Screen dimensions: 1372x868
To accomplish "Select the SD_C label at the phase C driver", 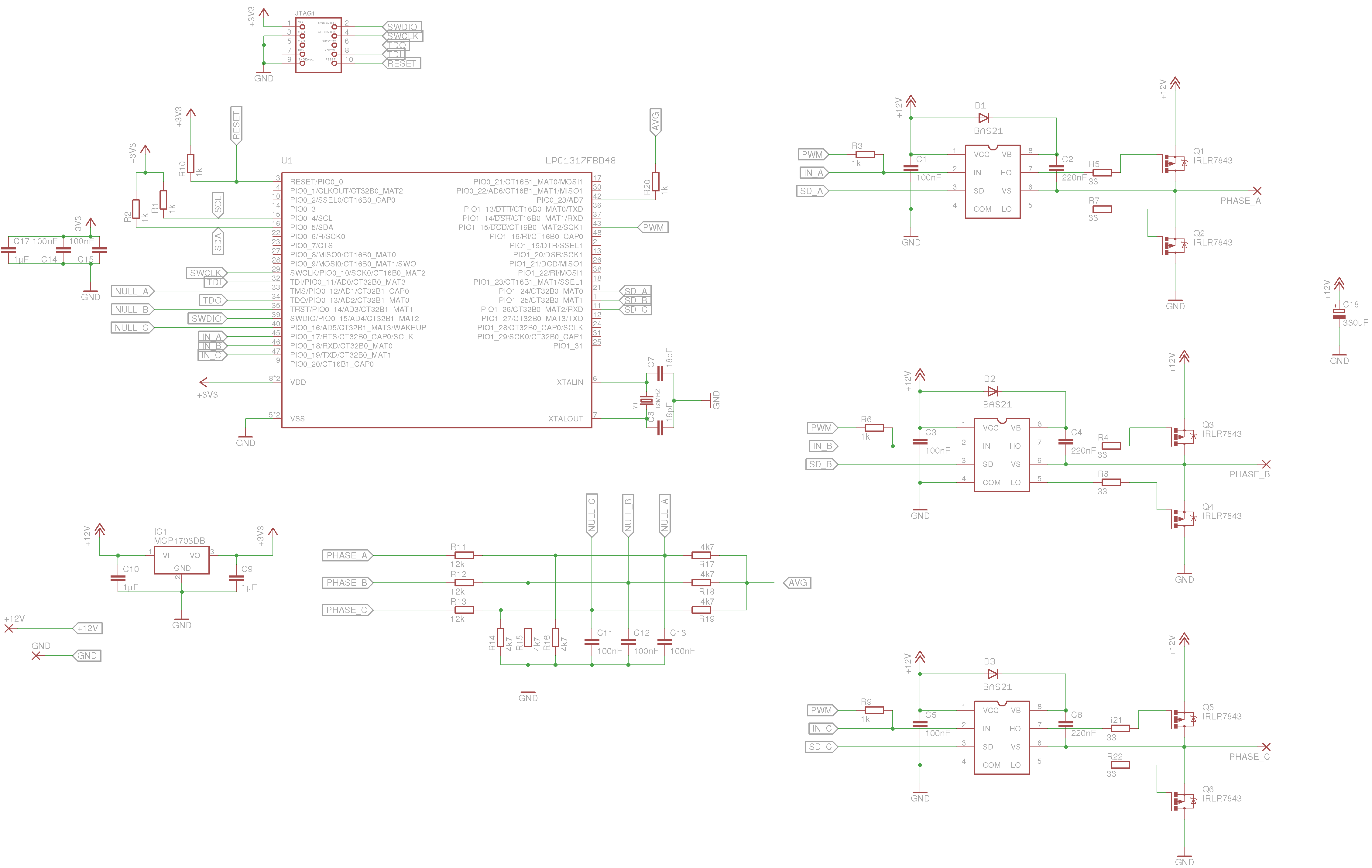I will pyautogui.click(x=821, y=746).
